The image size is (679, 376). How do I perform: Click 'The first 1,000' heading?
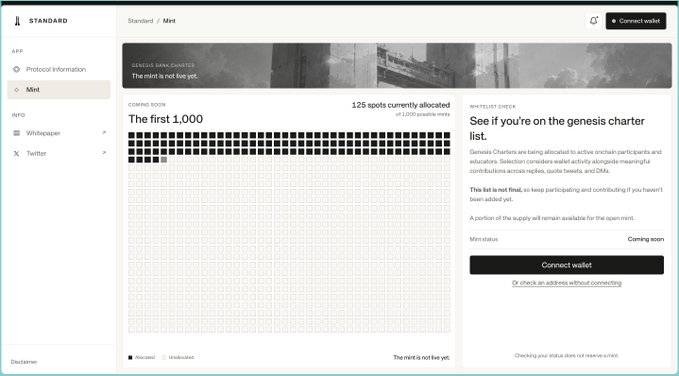[x=165, y=119]
